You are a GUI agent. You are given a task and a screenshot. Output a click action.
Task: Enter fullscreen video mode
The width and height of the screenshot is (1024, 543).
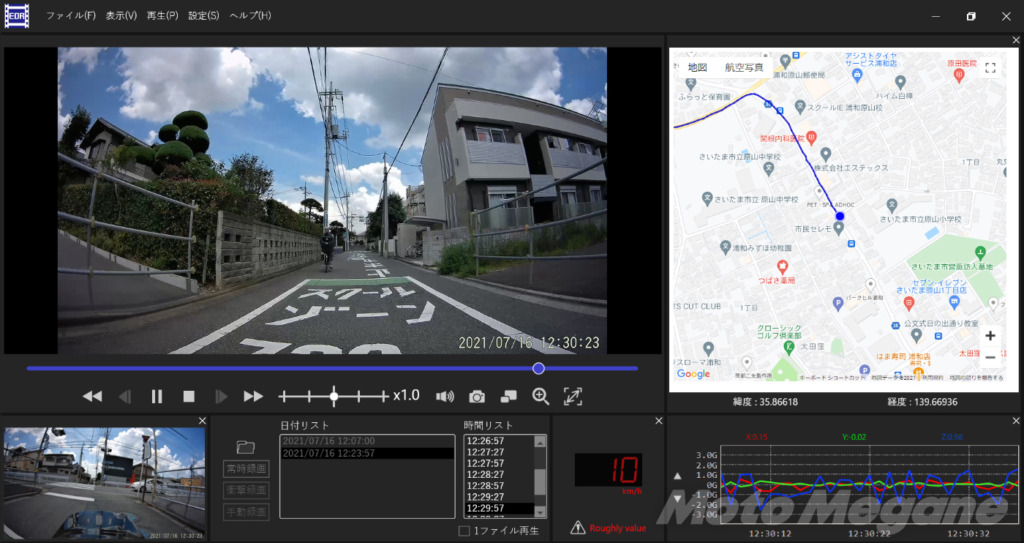(573, 396)
